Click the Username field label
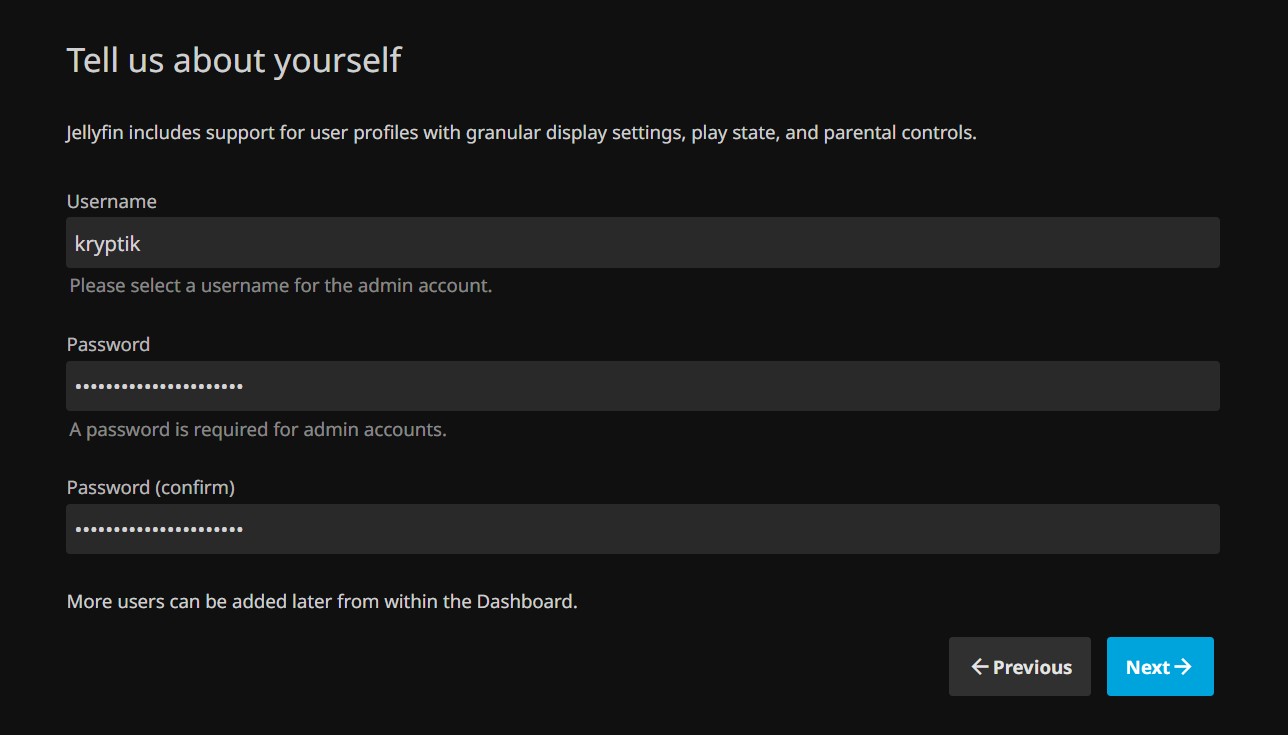 111,201
